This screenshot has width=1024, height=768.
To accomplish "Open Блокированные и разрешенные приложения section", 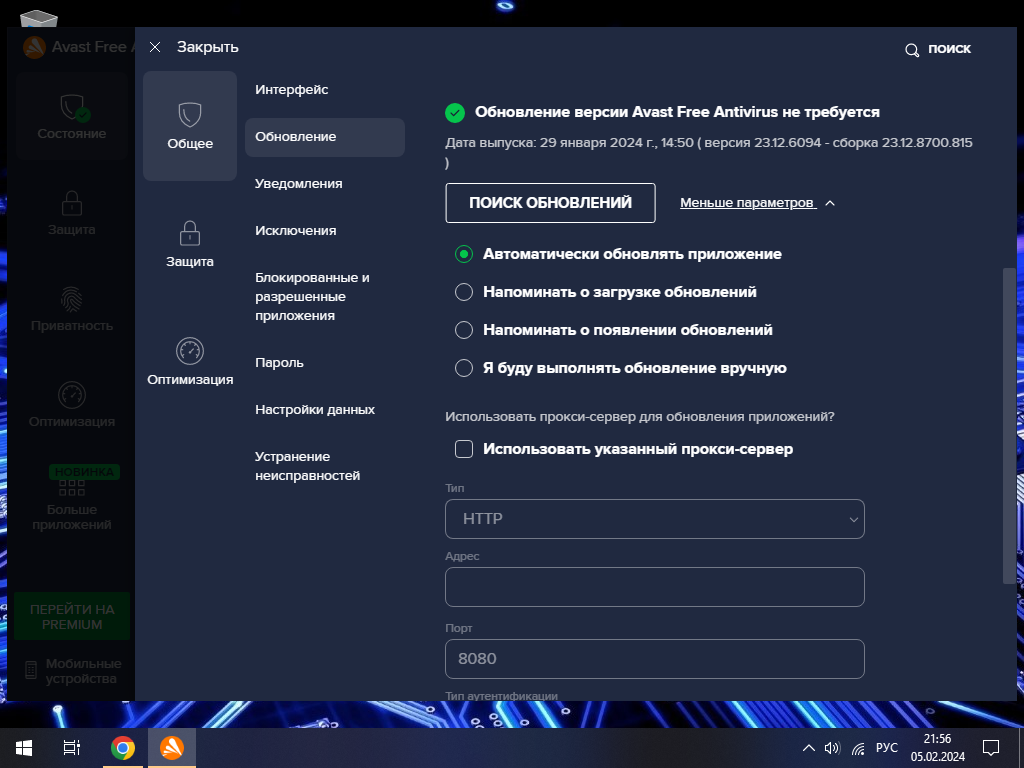I will (x=312, y=296).
